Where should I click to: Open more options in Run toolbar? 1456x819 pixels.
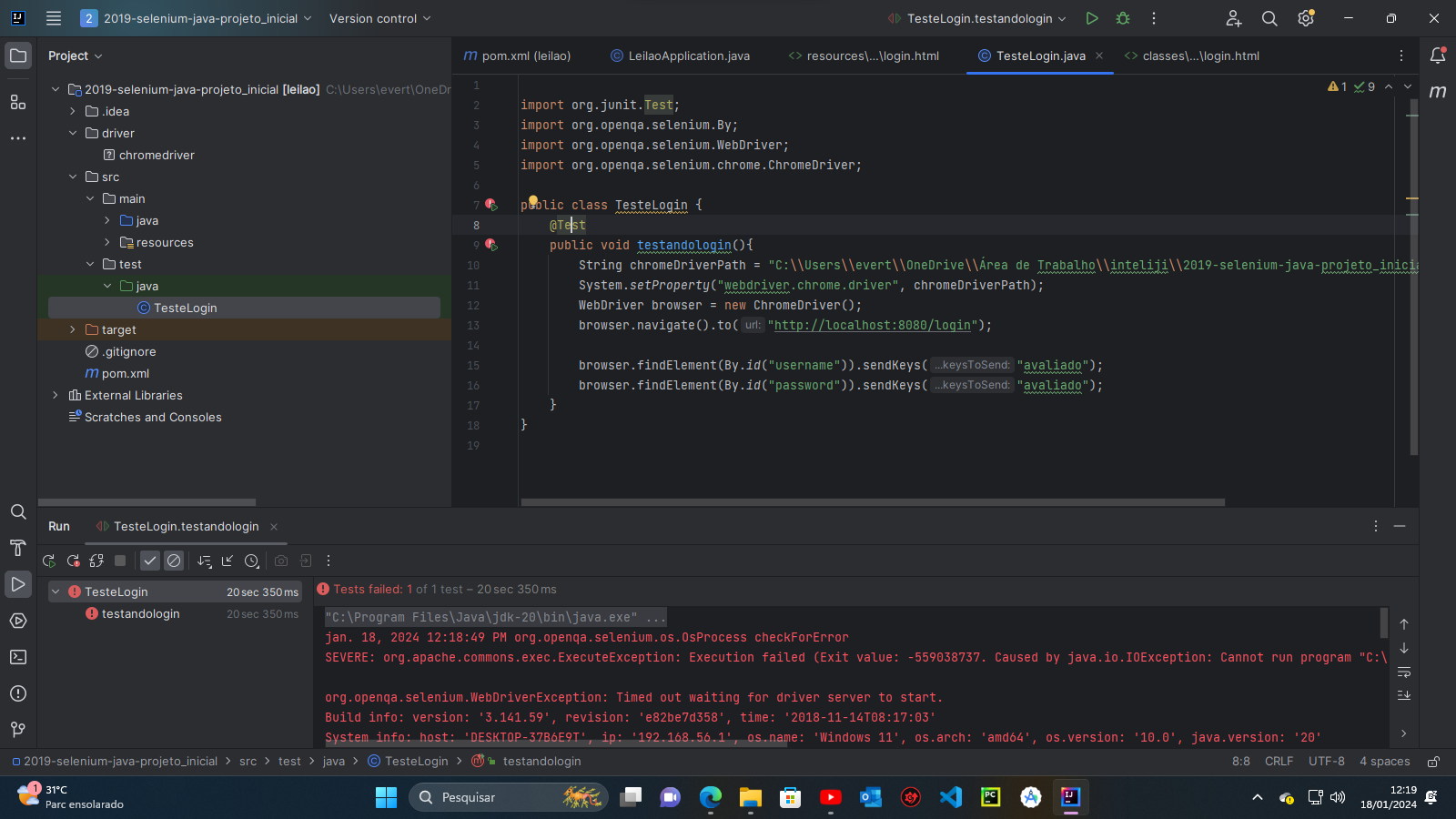point(329,561)
